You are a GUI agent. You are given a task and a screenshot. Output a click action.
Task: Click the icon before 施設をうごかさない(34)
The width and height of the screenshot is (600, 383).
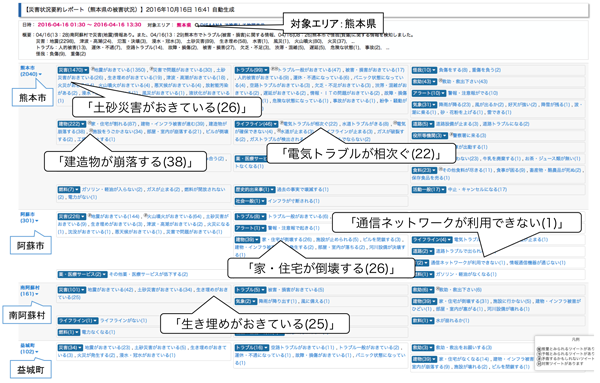(91, 131)
